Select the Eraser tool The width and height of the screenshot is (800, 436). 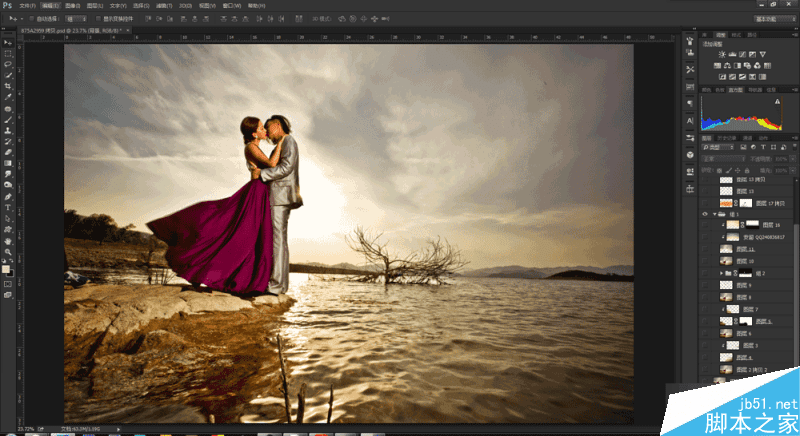click(x=8, y=152)
